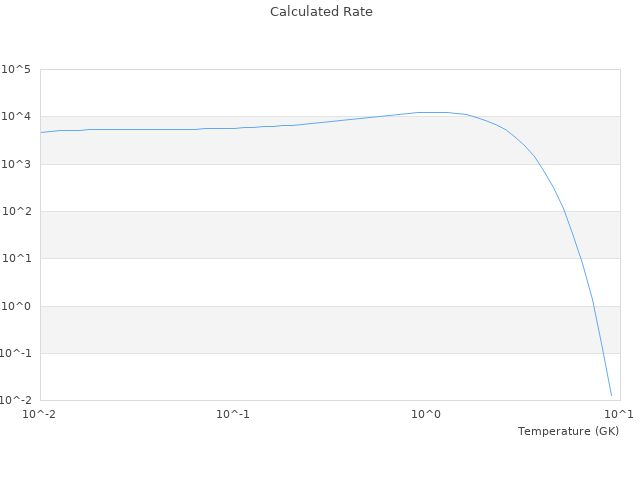Image resolution: width=640 pixels, height=480 pixels.
Task: Click the peak of the blue rate curve
Action: click(432, 112)
